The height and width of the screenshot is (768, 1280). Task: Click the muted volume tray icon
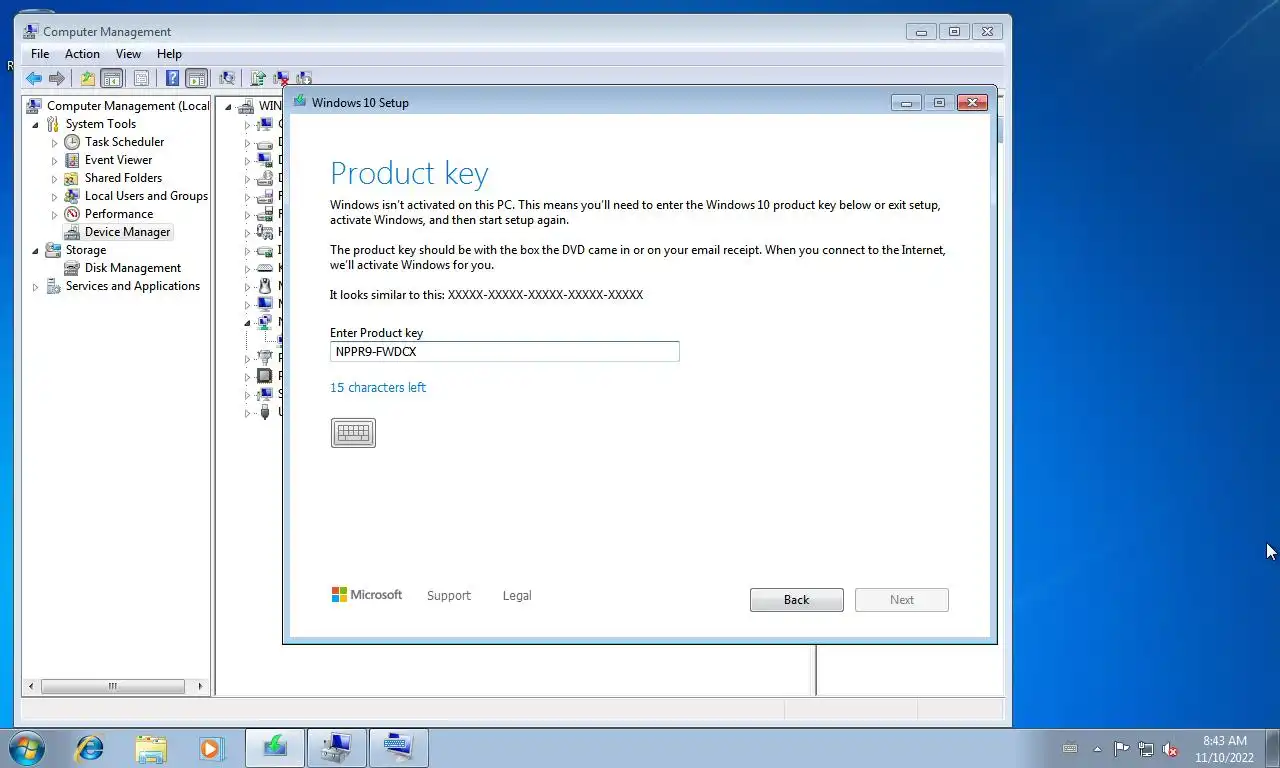point(1170,749)
